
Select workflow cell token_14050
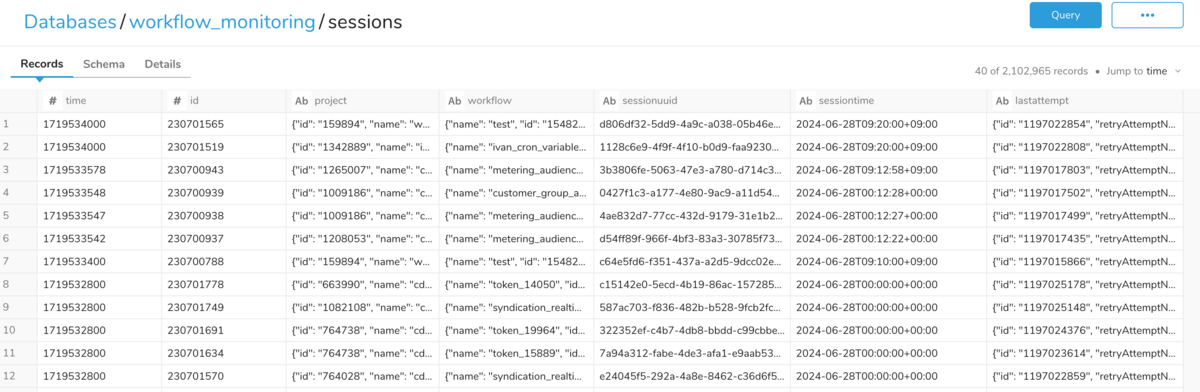[516, 284]
